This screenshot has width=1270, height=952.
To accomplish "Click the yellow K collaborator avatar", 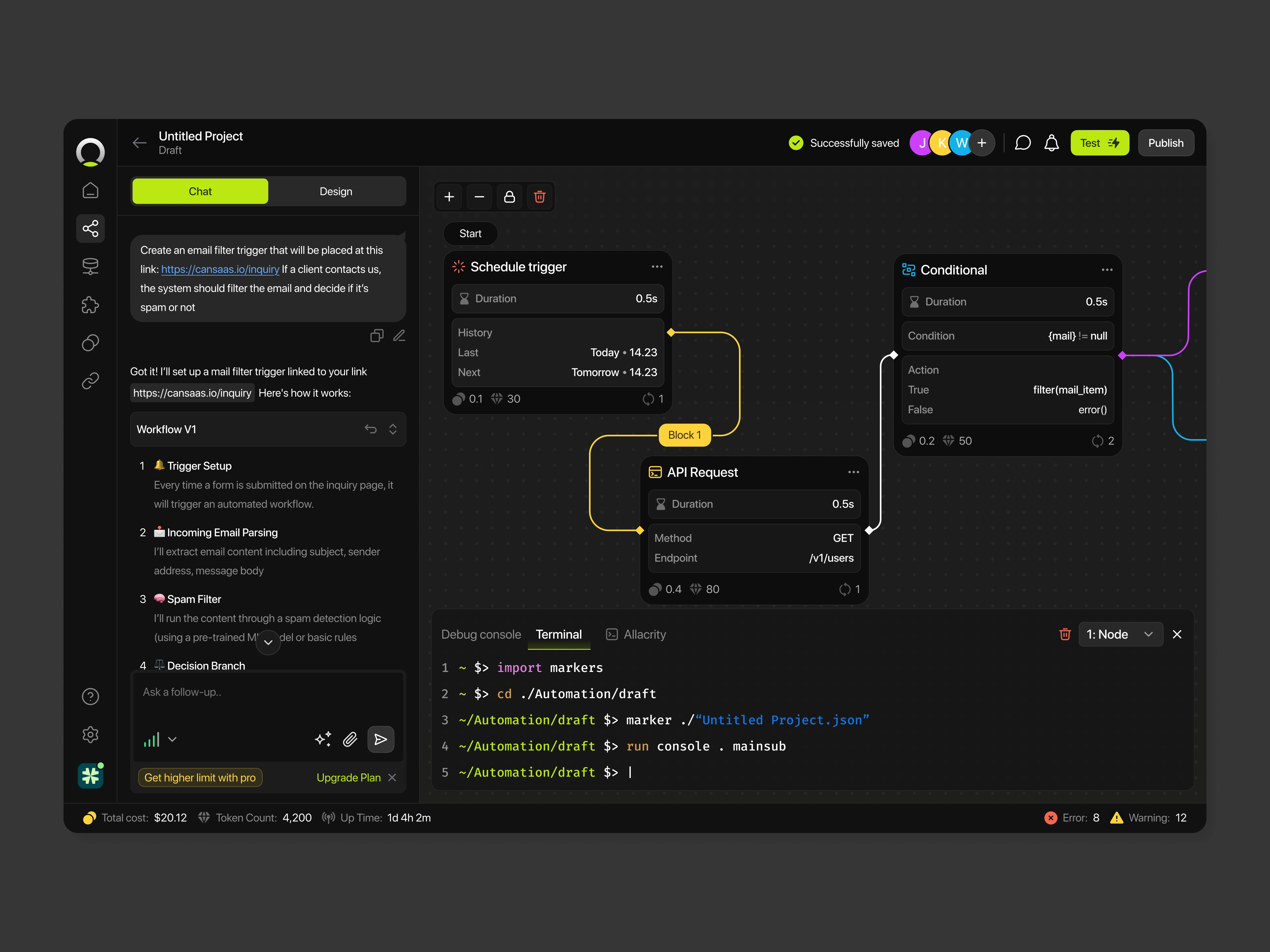I will [x=941, y=143].
